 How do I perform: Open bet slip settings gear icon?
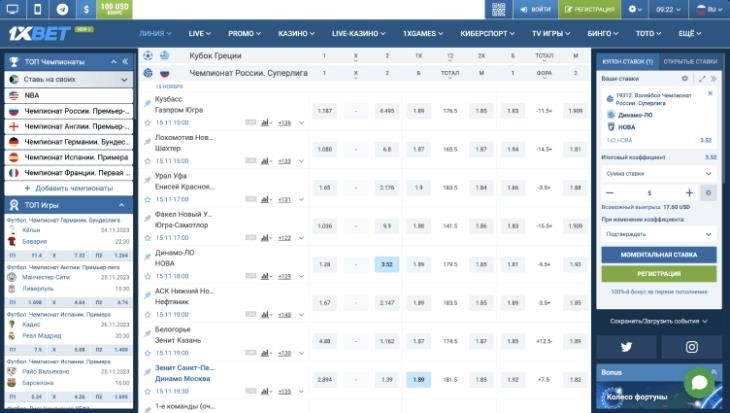coord(685,79)
